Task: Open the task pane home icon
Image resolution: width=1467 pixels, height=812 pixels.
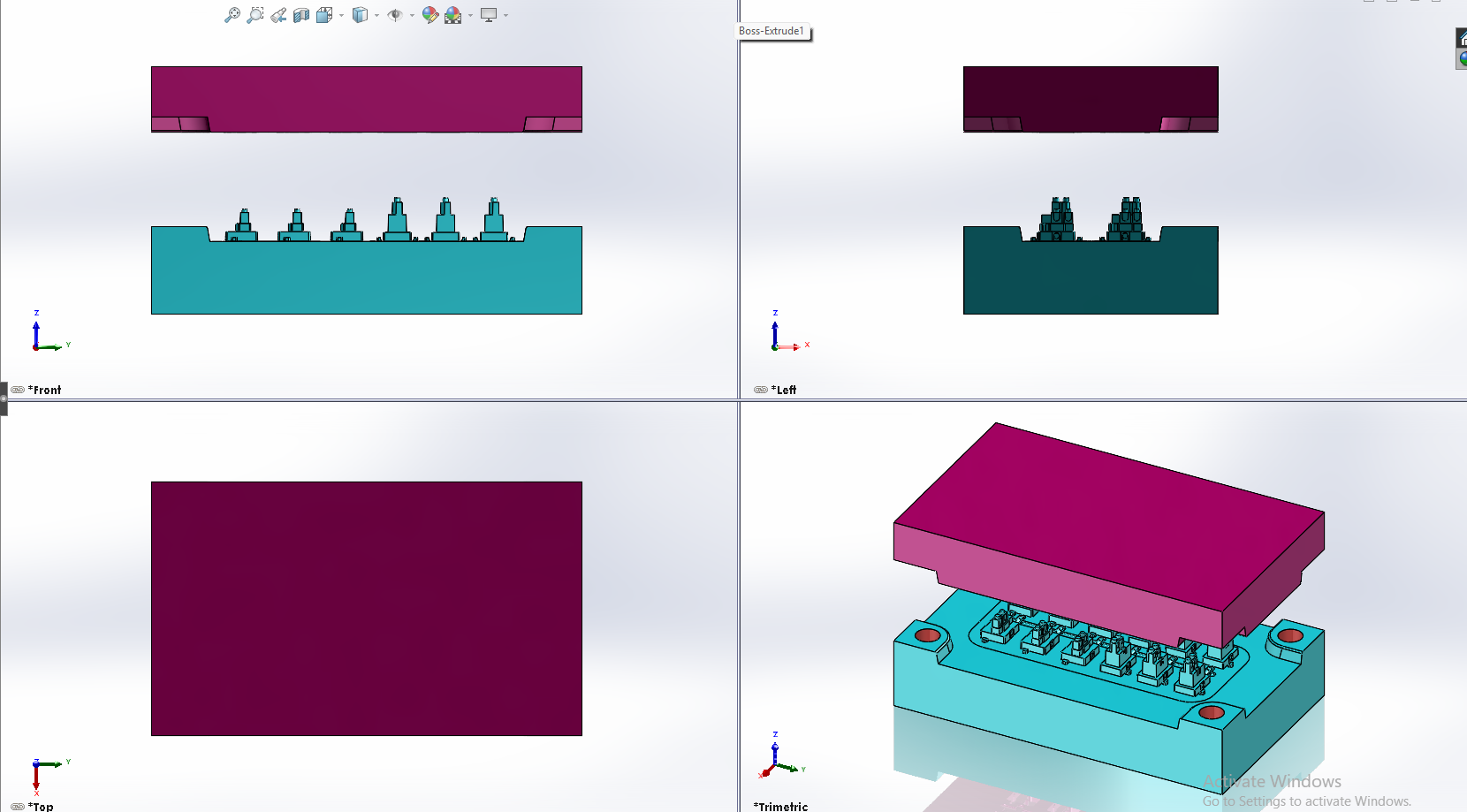Action: (x=1462, y=38)
